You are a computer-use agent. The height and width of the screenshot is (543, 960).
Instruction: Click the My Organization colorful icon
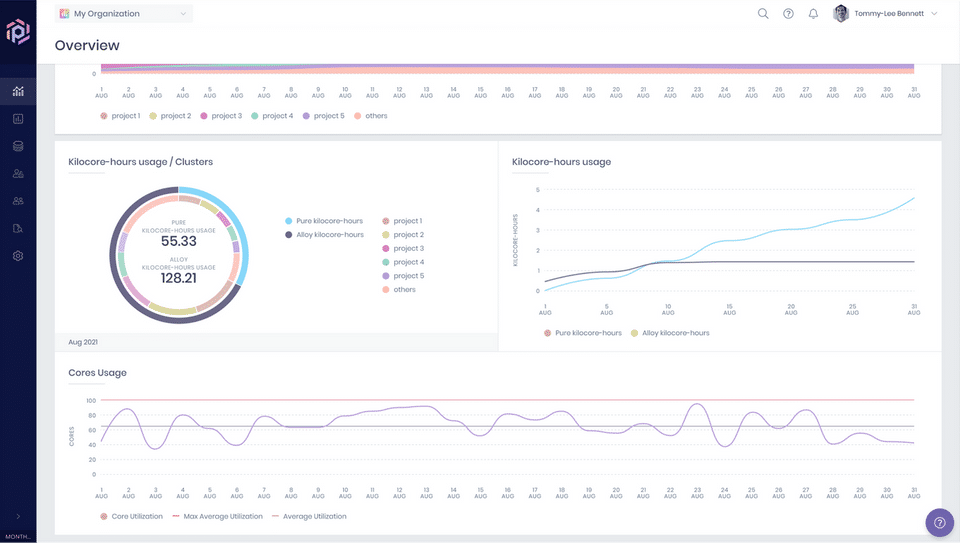tap(64, 13)
